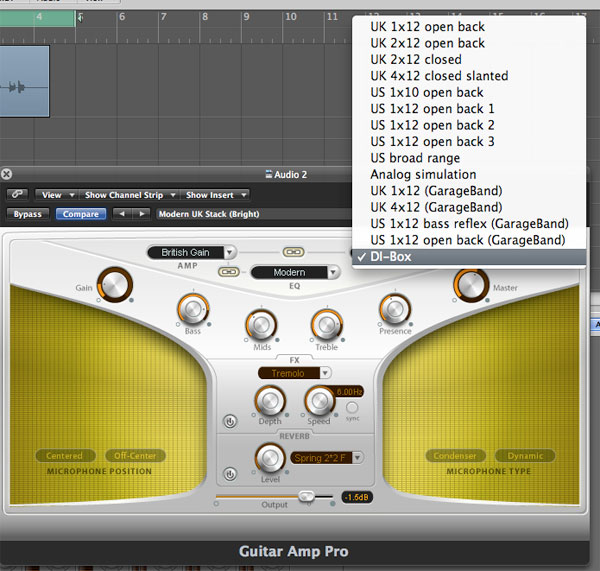Choose UK 4x12 (GarageBand) cabinet
The image size is (600, 571).
tap(469, 207)
